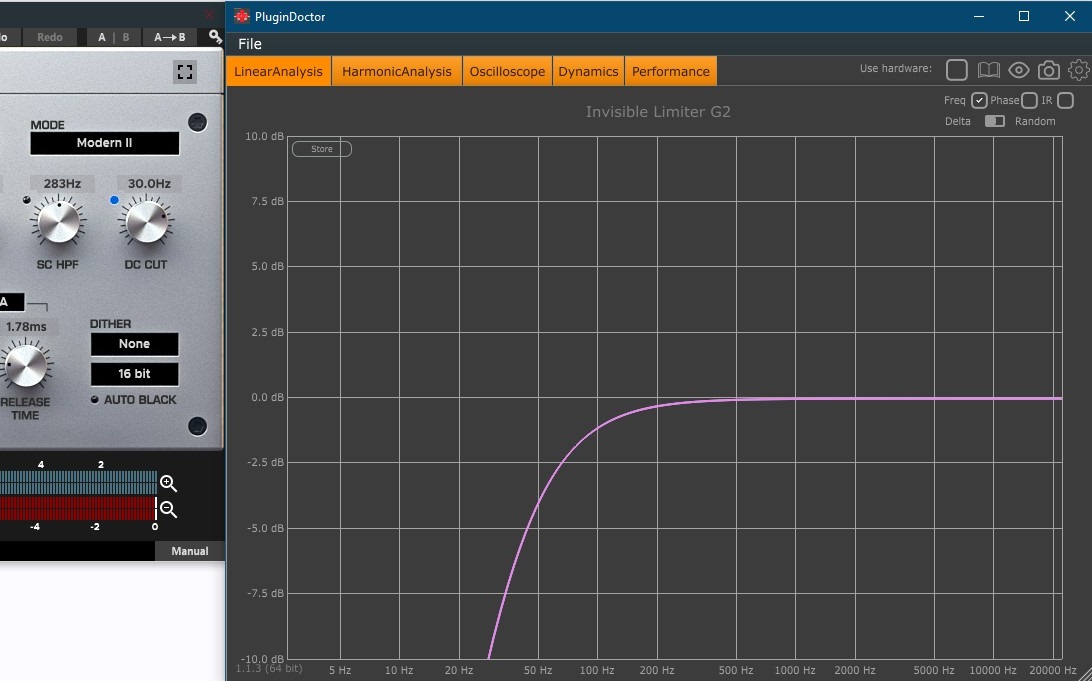Screen dimensions: 1092x681
Task: Switch between A | B comparison states
Action: click(x=114, y=37)
